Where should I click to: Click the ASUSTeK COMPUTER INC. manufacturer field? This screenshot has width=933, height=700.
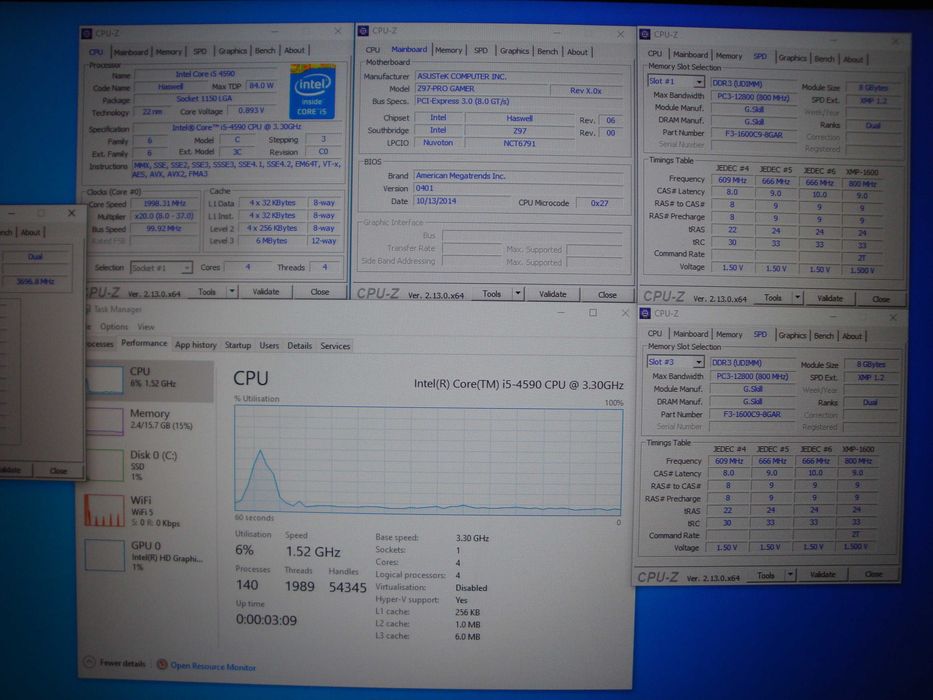click(518, 76)
